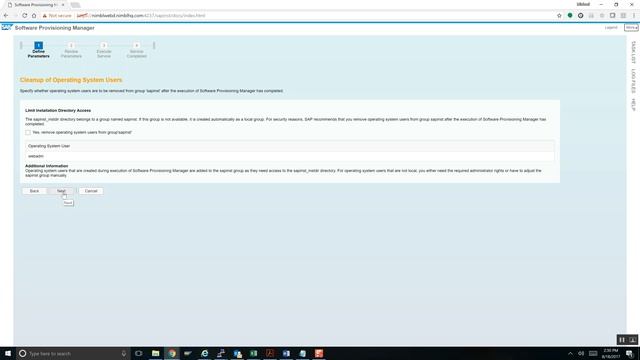640x360 pixels.
Task: Reload the page with the refresh icon
Action: 24,16
